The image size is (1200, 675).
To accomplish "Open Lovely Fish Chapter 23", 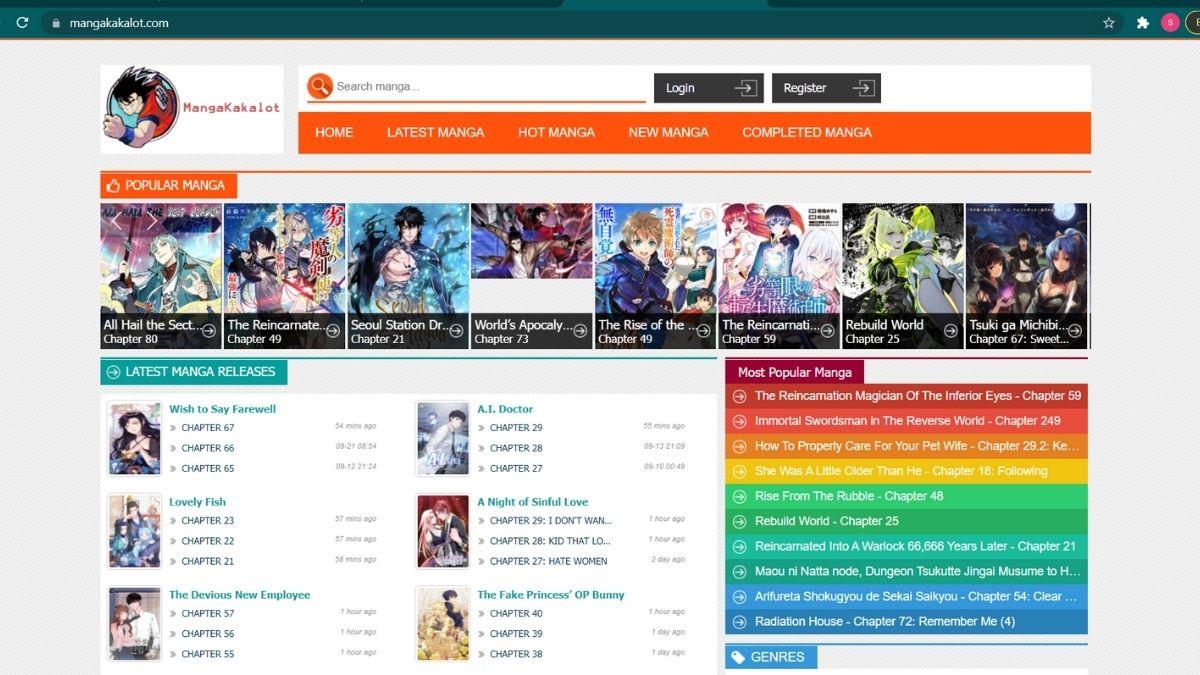I will (x=208, y=521).
